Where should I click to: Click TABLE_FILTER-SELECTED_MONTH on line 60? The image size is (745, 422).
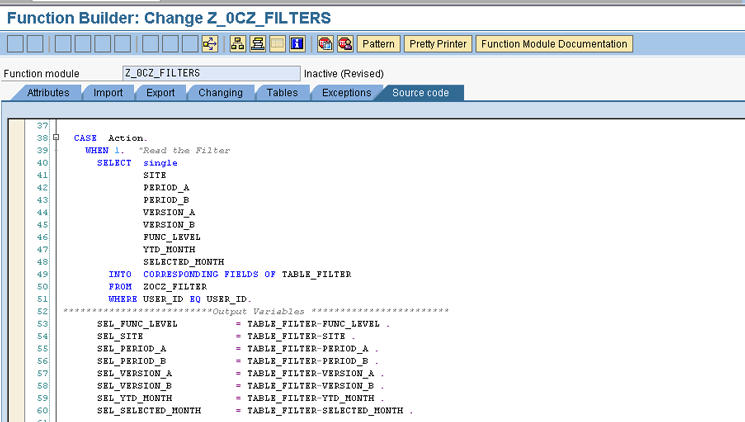coord(325,411)
